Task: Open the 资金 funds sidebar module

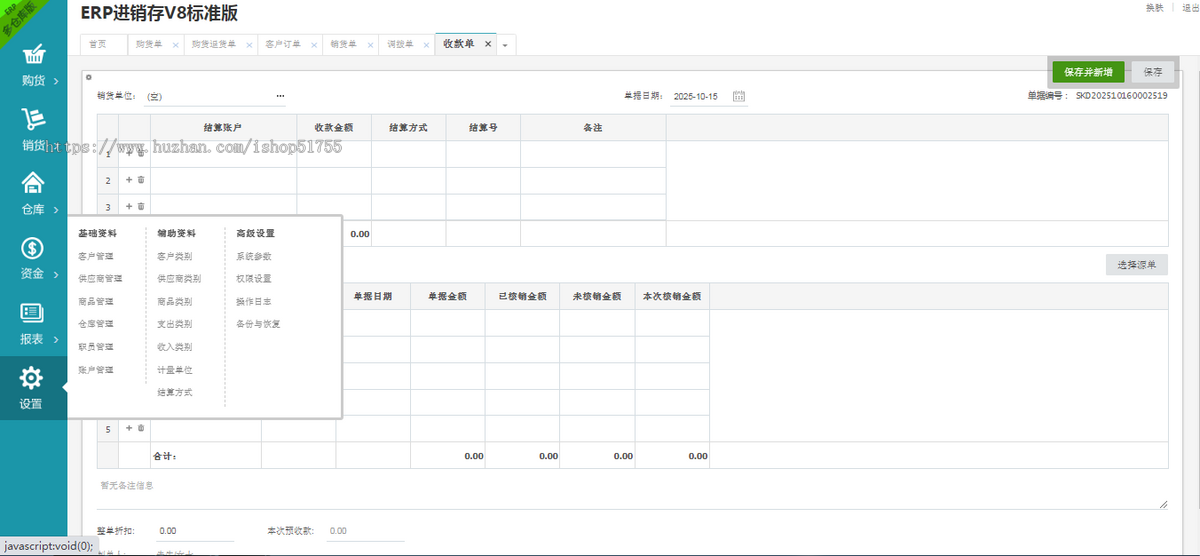Action: 33,258
